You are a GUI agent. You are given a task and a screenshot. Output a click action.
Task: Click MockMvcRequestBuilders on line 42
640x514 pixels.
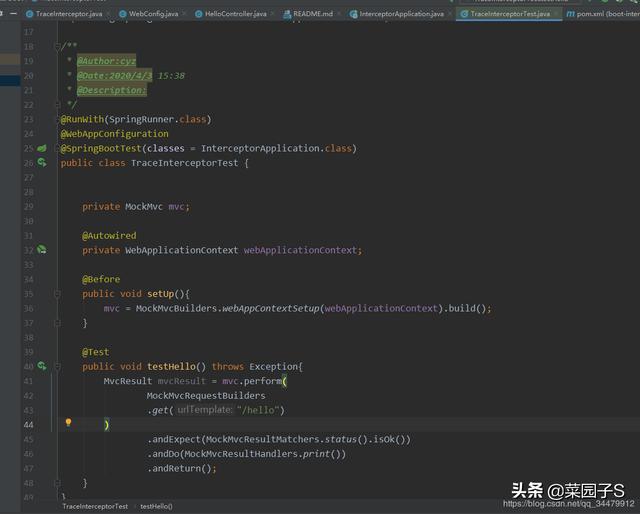[206, 396]
